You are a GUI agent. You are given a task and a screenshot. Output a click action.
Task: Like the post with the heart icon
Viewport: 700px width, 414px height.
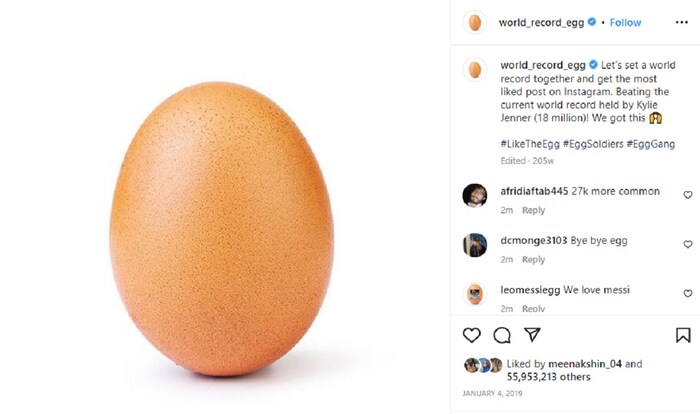[x=471, y=335]
